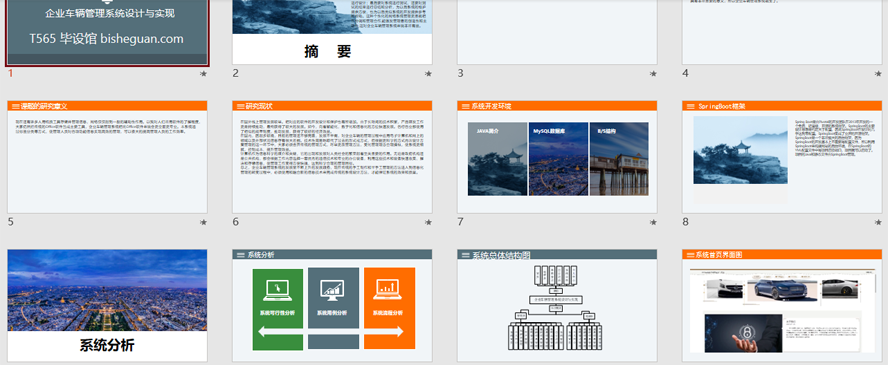Select slide 4 thumbnail

(782, 32)
